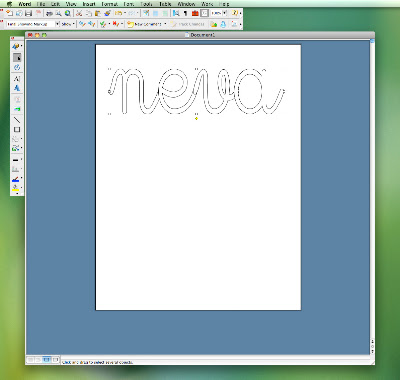Click the Select Browse Object button
The image size is (400, 380).
[x=372, y=346]
